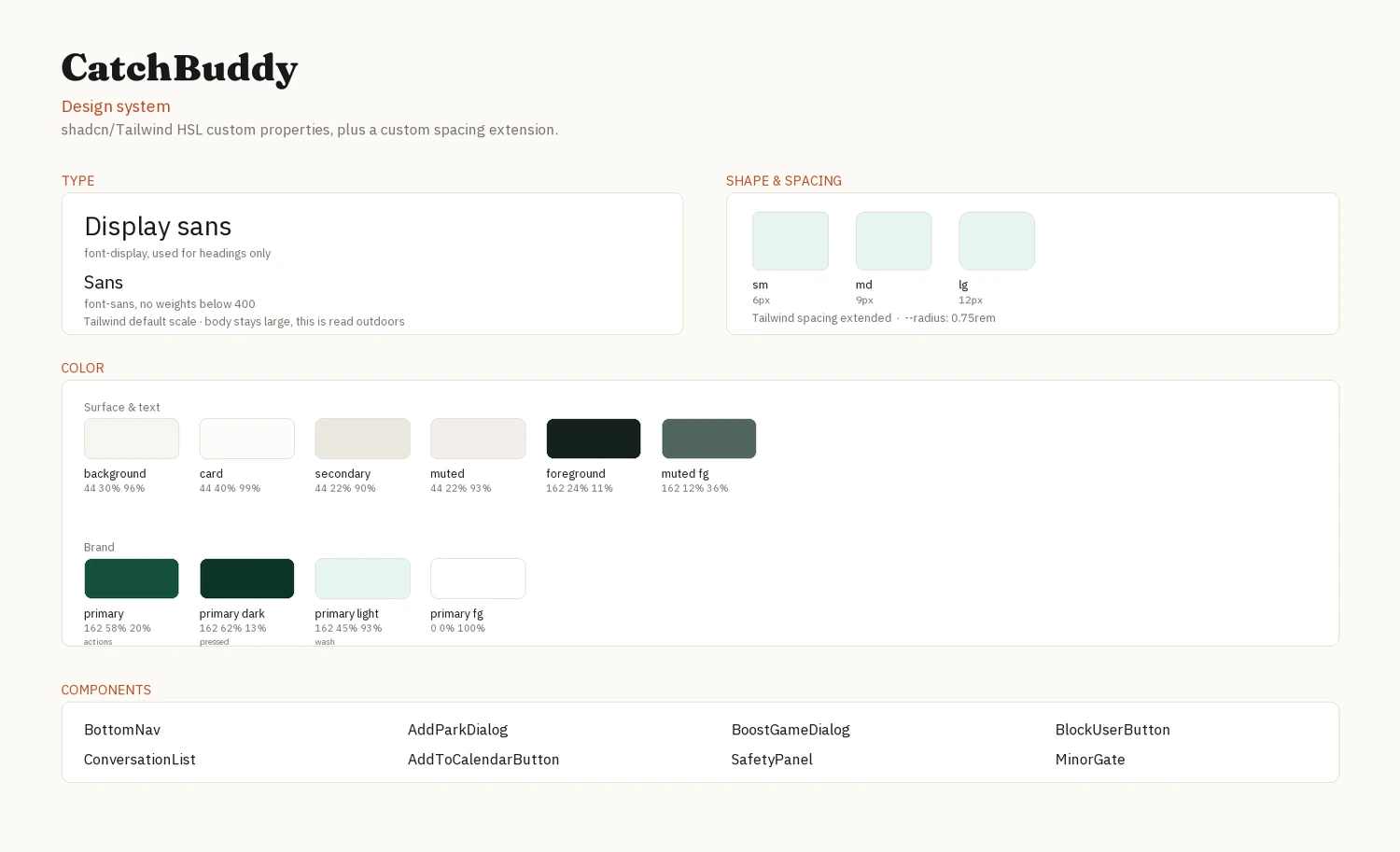Click 'font-sans, no weights below 400' caption
Screen dimensions: 1400x852
click(170, 304)
